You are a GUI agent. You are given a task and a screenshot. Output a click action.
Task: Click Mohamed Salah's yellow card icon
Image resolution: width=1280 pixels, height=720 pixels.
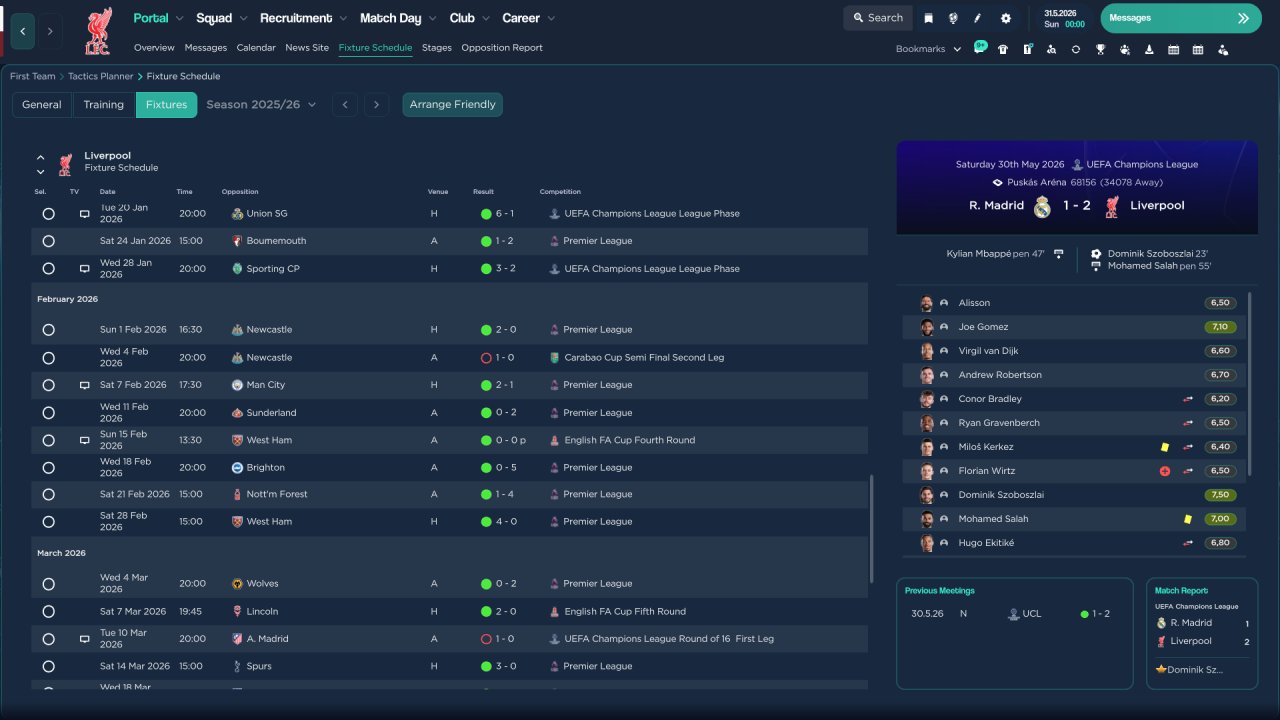click(1188, 519)
